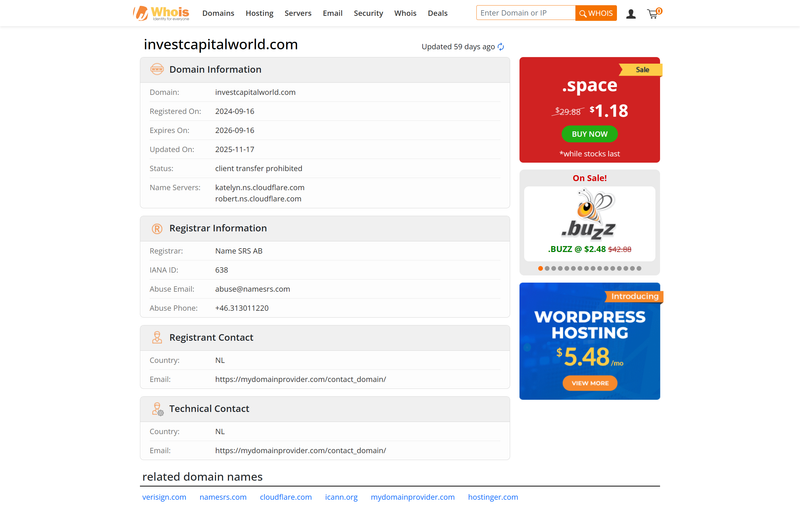
Task: Click registrar name Name SRS AB
Action: 239,251
